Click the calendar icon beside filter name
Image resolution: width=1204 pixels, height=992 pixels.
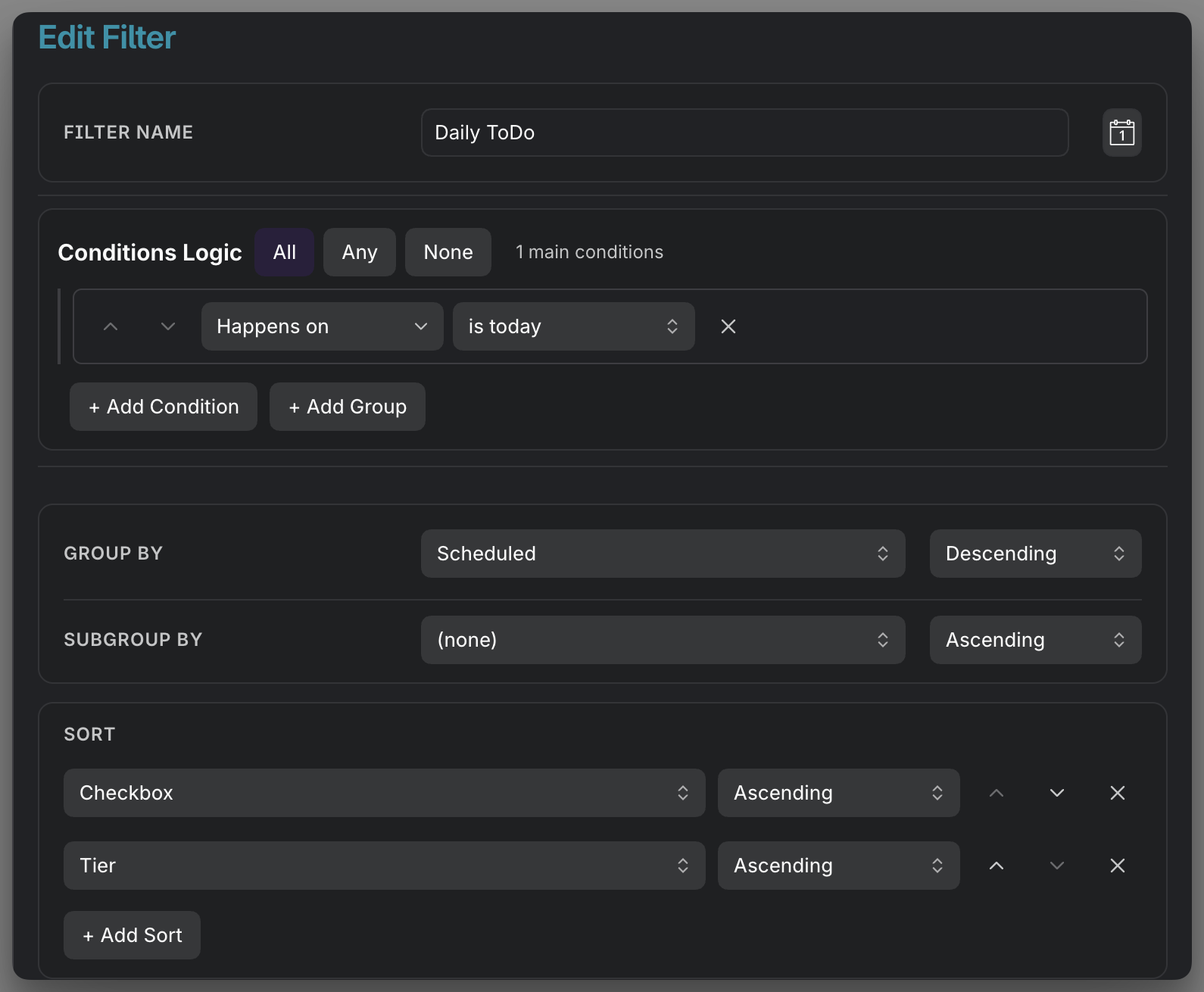[x=1121, y=133]
